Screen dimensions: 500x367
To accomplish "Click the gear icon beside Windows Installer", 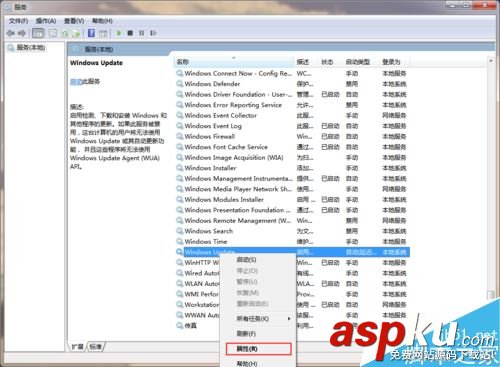I will coord(180,168).
